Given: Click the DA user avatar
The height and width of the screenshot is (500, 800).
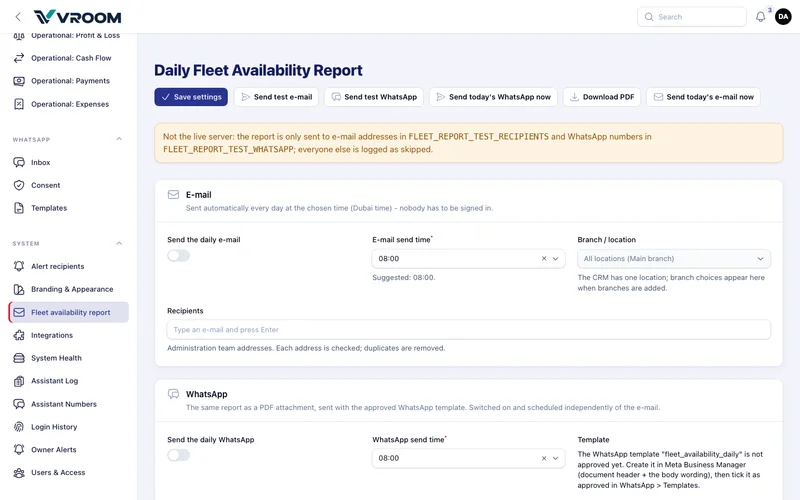Looking at the screenshot, I should tap(783, 17).
